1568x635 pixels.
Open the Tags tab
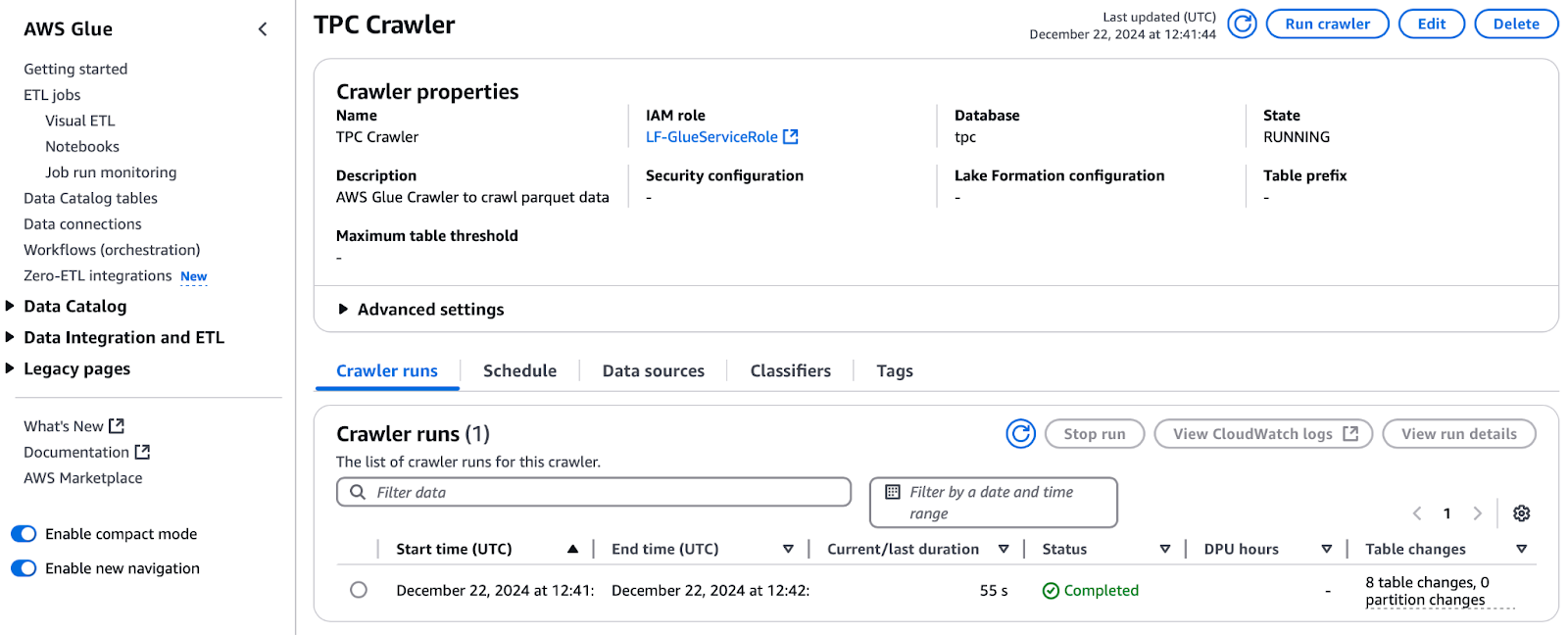895,371
